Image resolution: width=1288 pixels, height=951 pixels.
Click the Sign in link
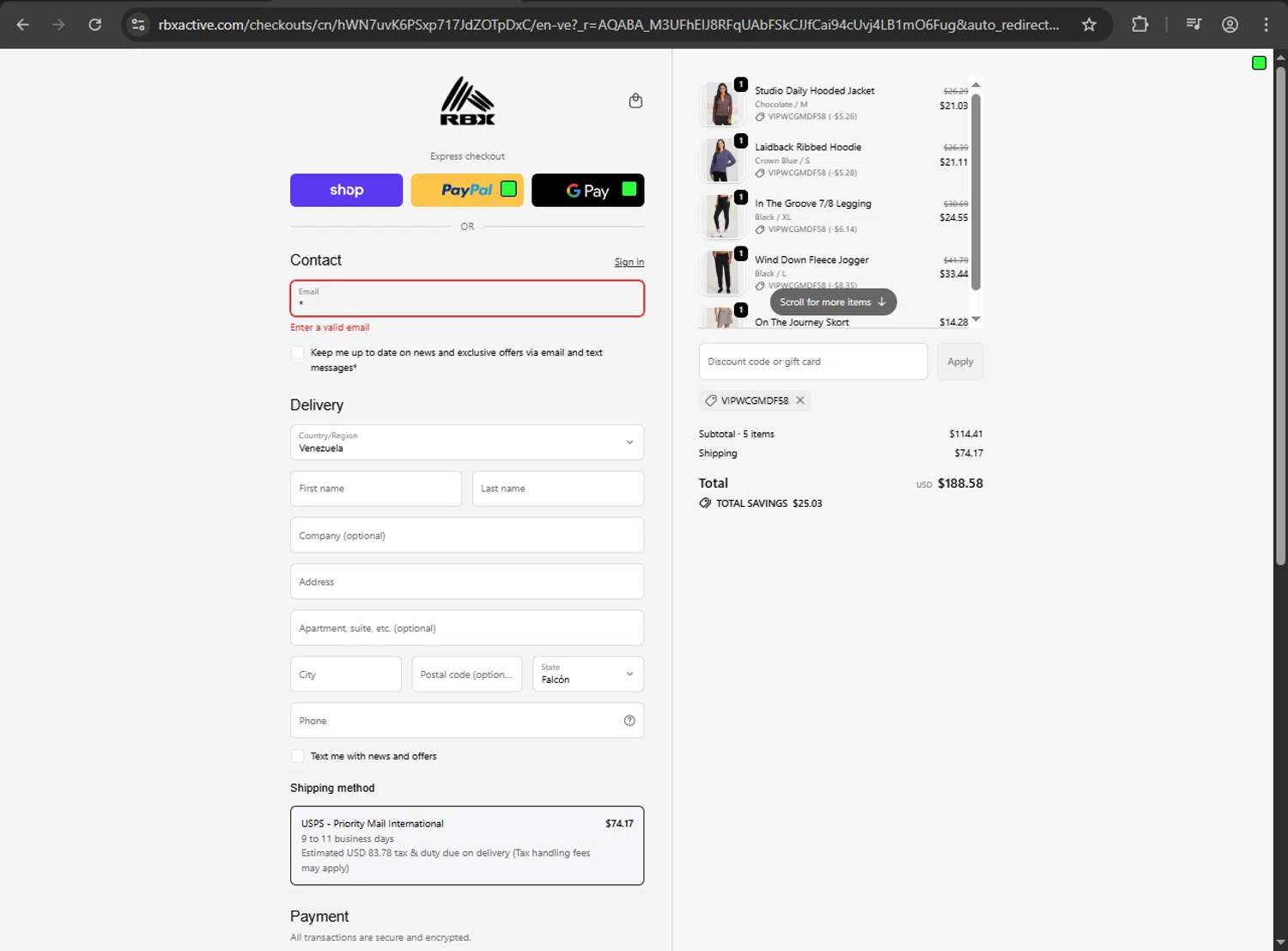point(629,262)
